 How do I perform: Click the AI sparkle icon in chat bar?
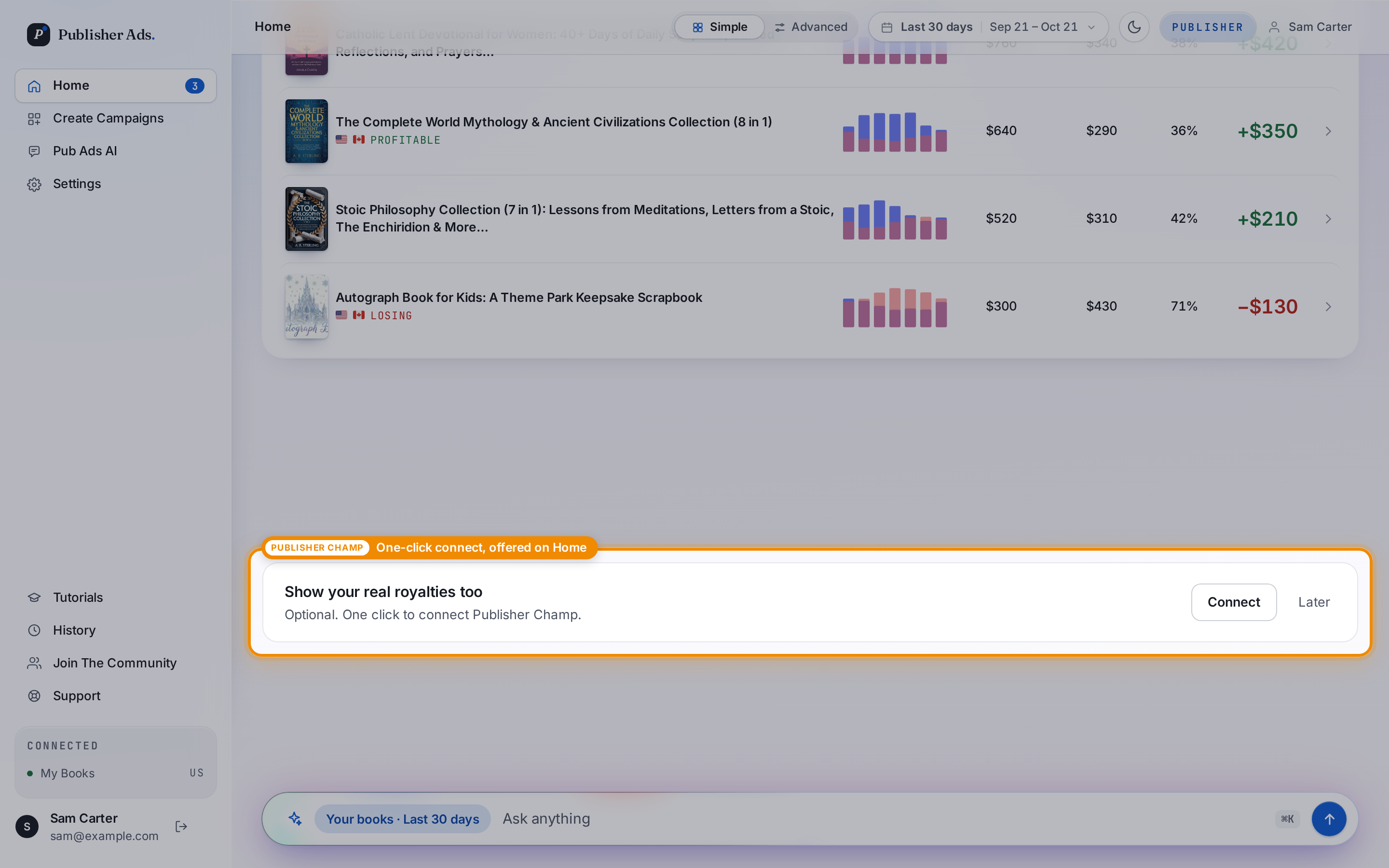(295, 819)
